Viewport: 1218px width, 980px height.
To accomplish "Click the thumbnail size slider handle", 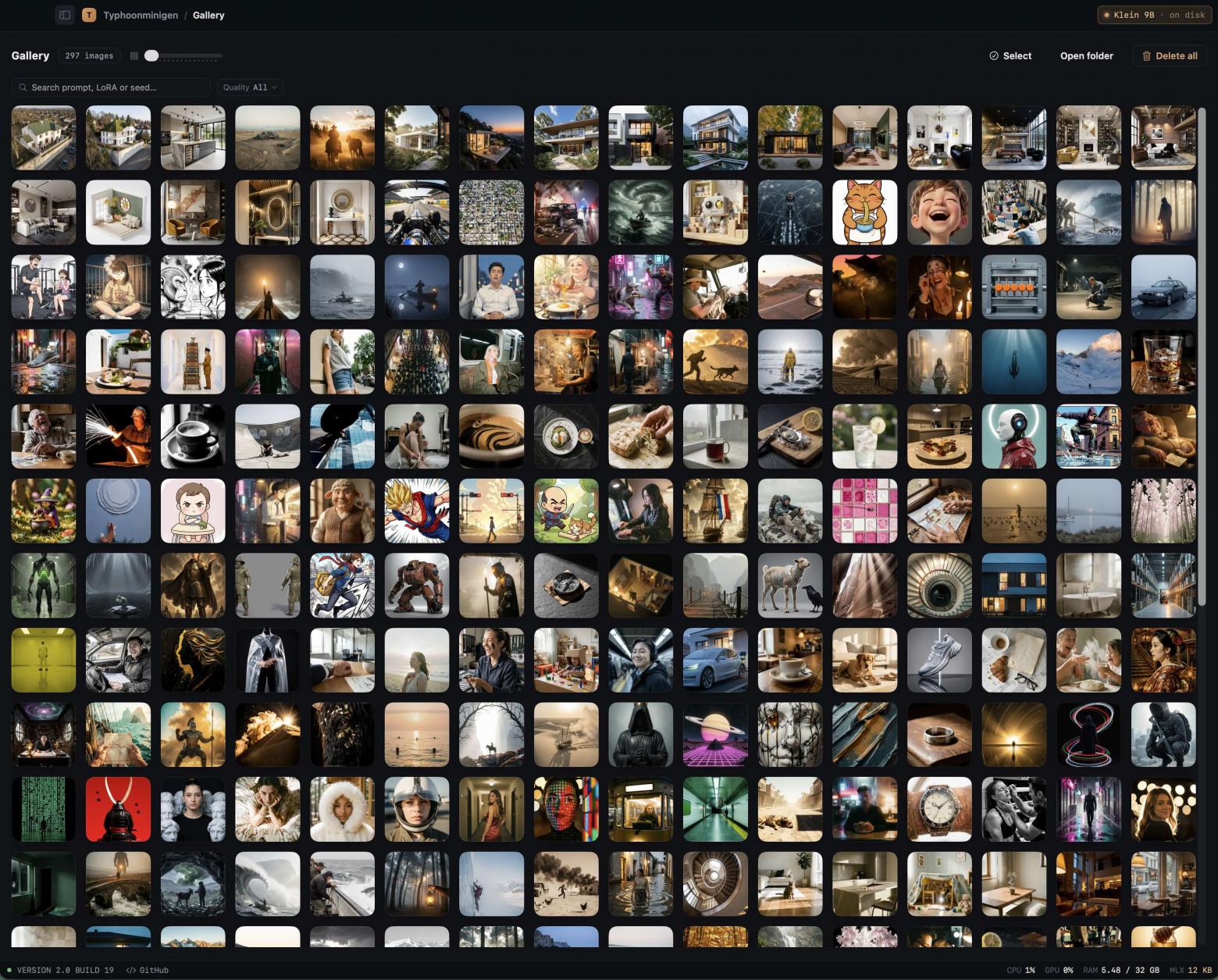I will tap(151, 55).
